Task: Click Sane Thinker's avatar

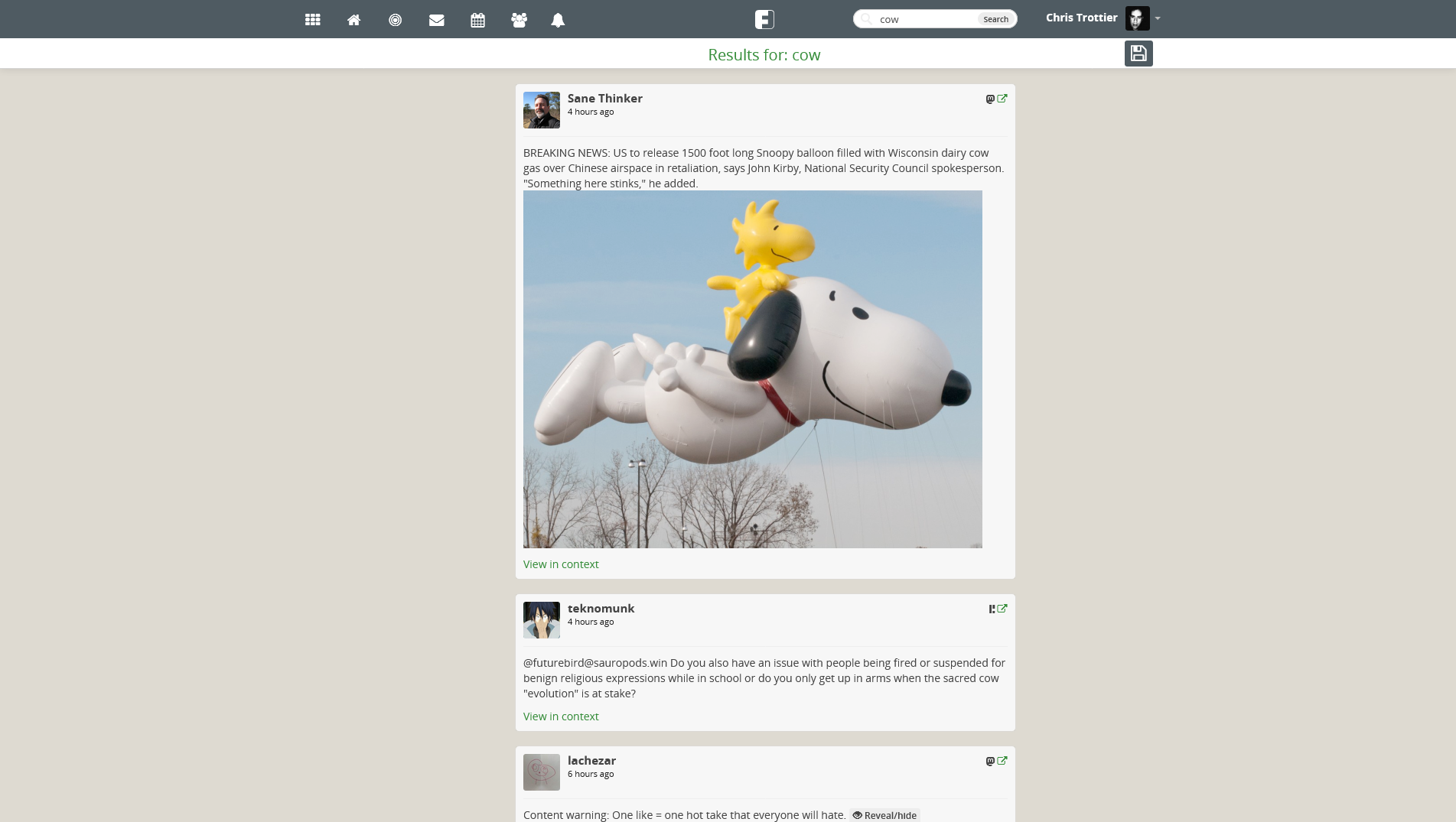Action: click(542, 110)
